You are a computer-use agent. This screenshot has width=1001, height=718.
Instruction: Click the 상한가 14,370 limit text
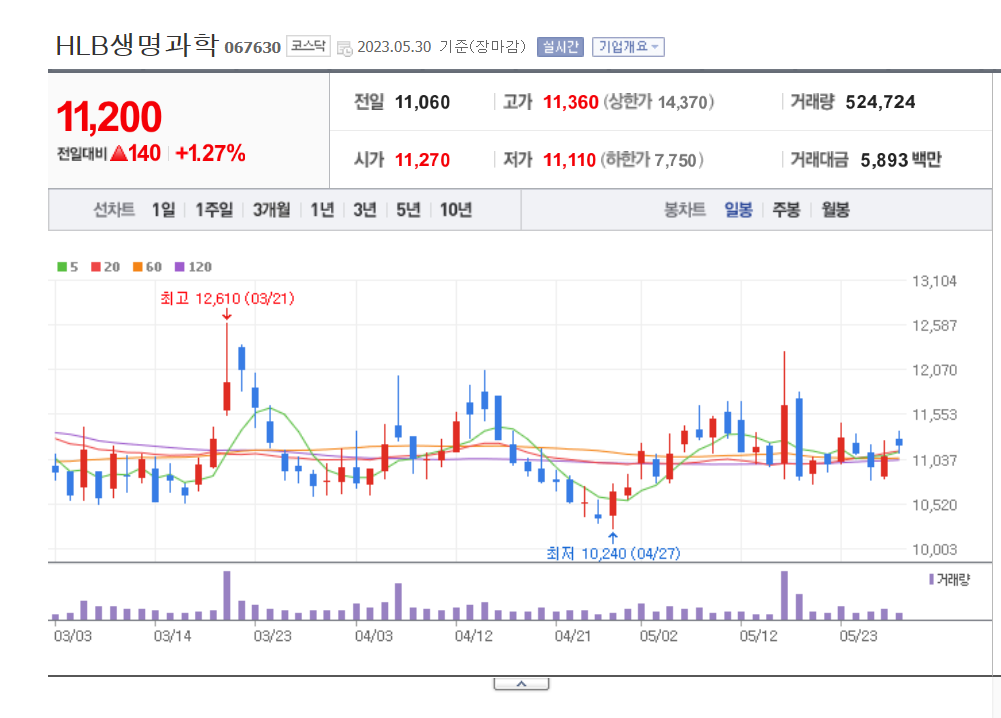(658, 102)
